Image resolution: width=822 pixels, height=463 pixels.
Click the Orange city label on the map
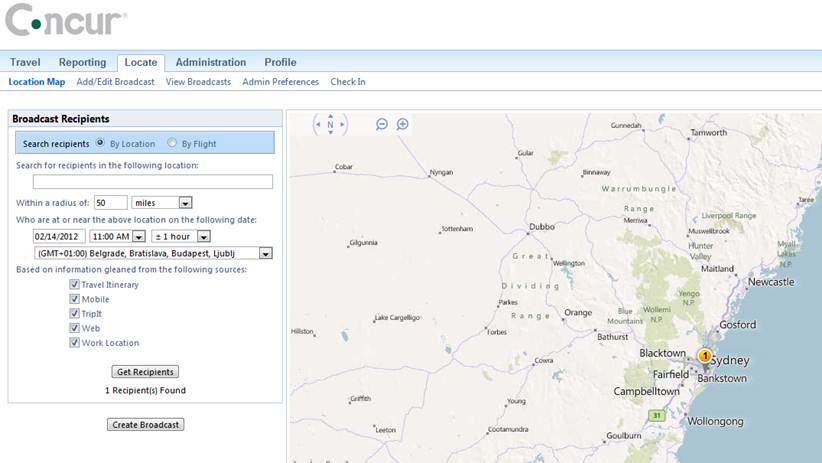(x=578, y=313)
